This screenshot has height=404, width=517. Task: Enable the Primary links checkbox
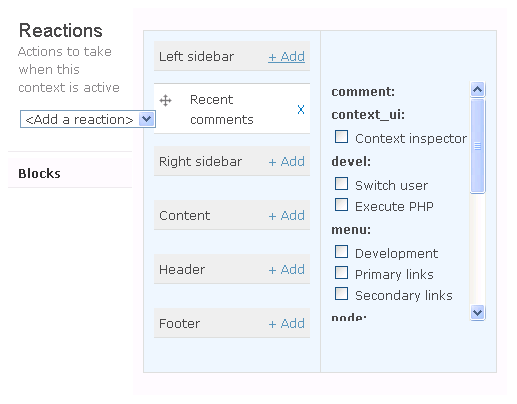point(341,273)
